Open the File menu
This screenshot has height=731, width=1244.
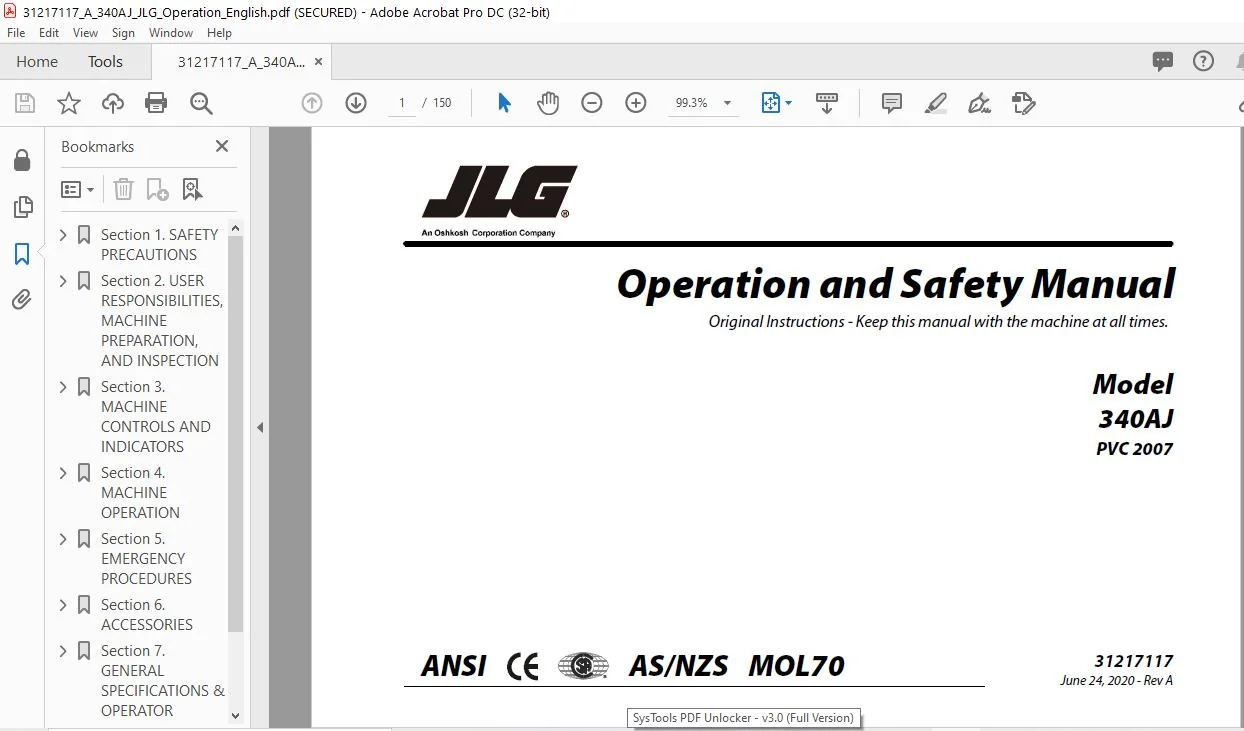pyautogui.click(x=16, y=33)
